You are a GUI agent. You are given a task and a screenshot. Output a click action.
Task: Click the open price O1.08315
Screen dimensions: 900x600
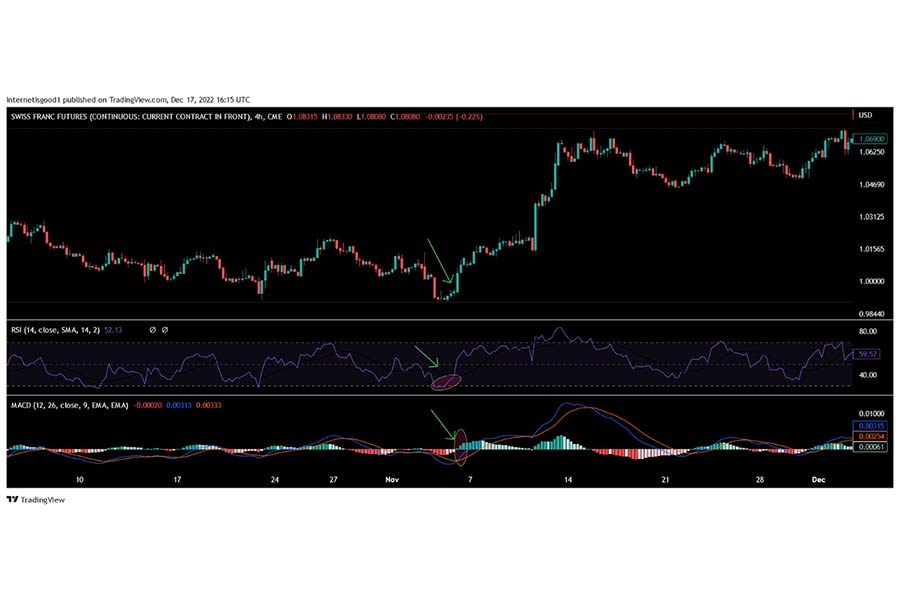click(x=302, y=117)
